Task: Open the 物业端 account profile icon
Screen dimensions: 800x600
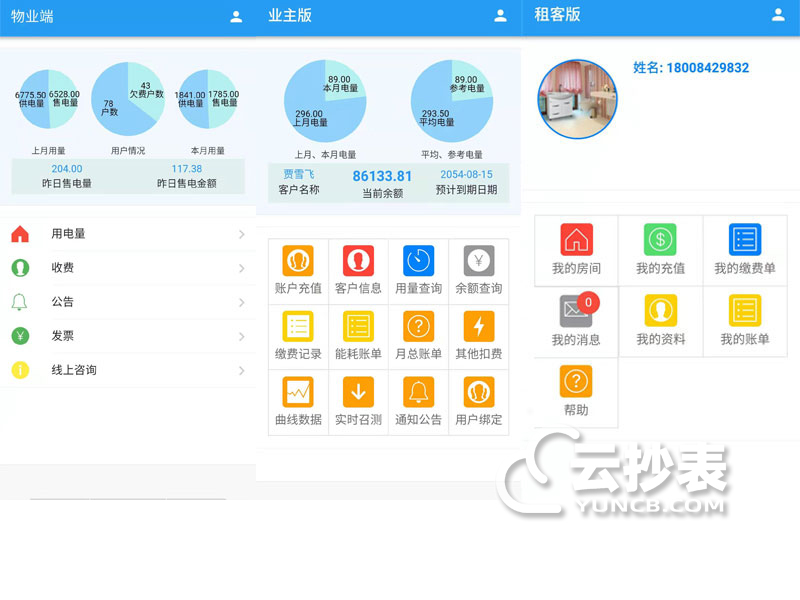Action: point(233,16)
